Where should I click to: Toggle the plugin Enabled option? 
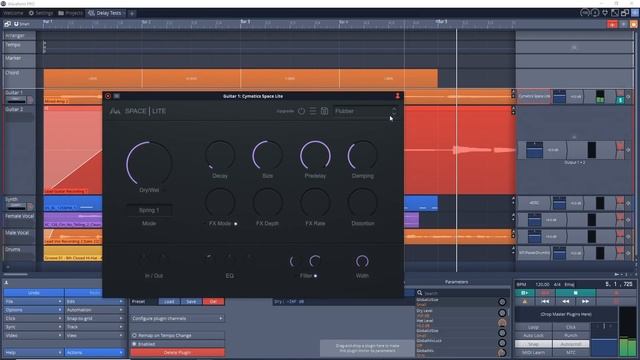pyautogui.click(x=178, y=344)
